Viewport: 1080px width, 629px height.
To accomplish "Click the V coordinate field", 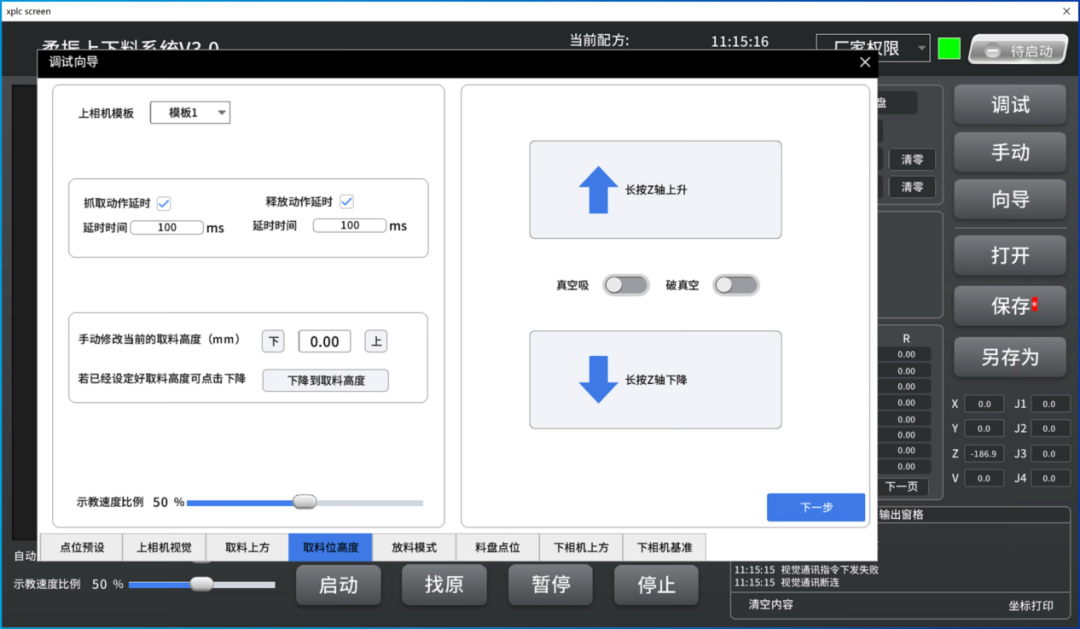I will coord(984,478).
